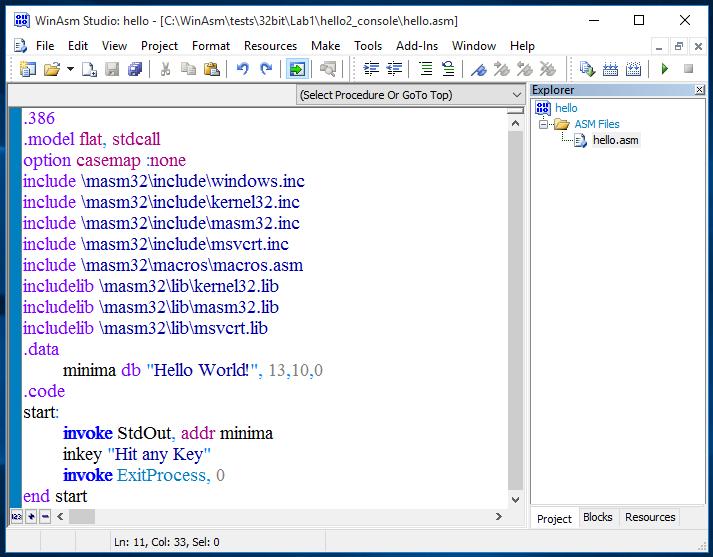This screenshot has width=713, height=557.
Task: Click the Cut scissors icon
Action: point(166,69)
